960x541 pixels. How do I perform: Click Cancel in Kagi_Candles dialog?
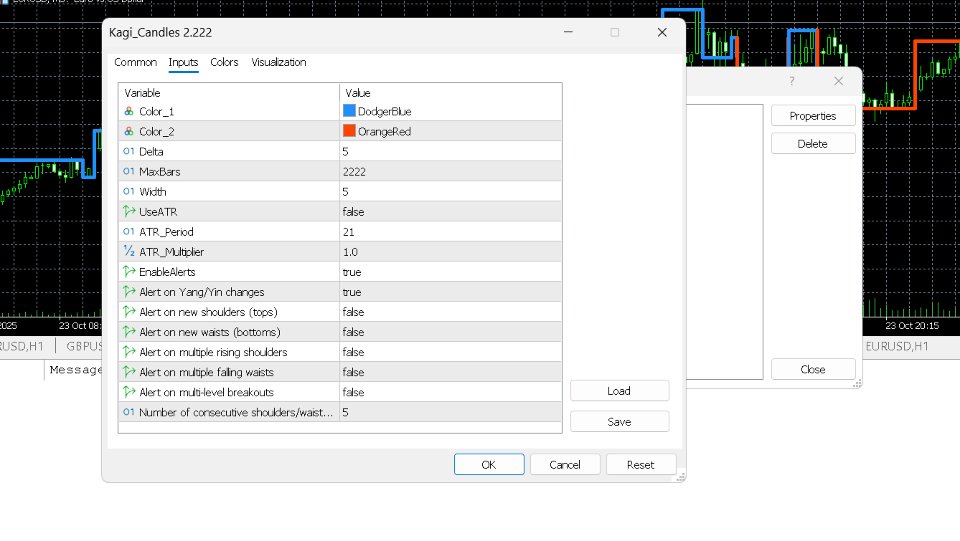[x=564, y=465]
